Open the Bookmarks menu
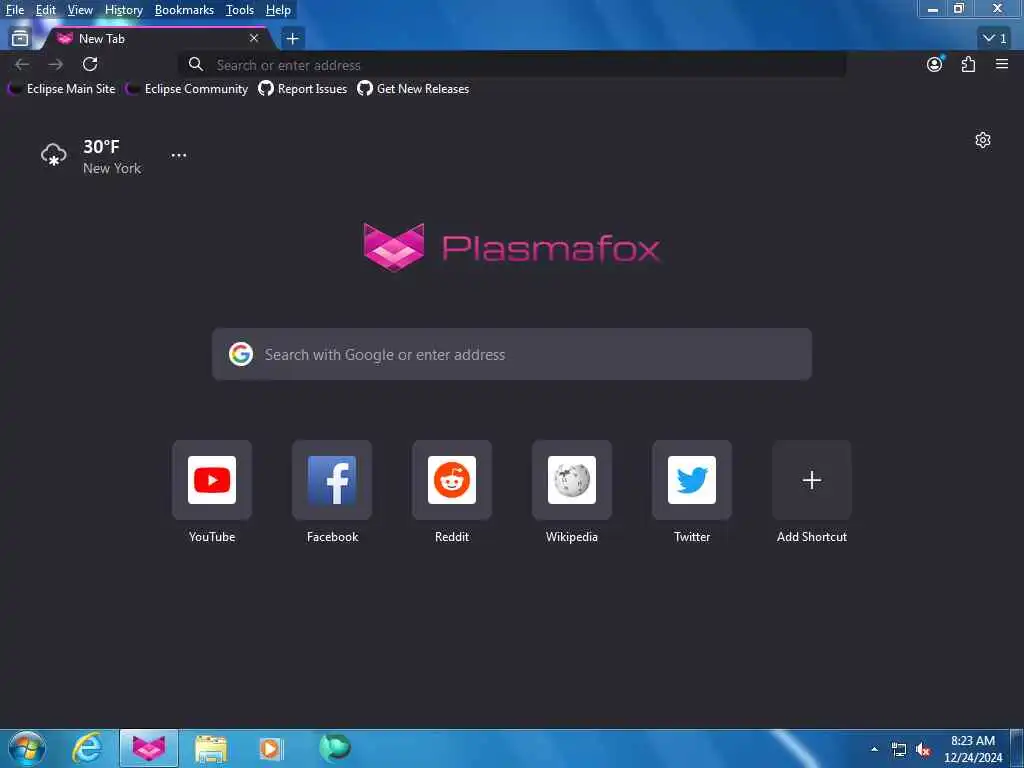This screenshot has height=768, width=1024. (184, 10)
